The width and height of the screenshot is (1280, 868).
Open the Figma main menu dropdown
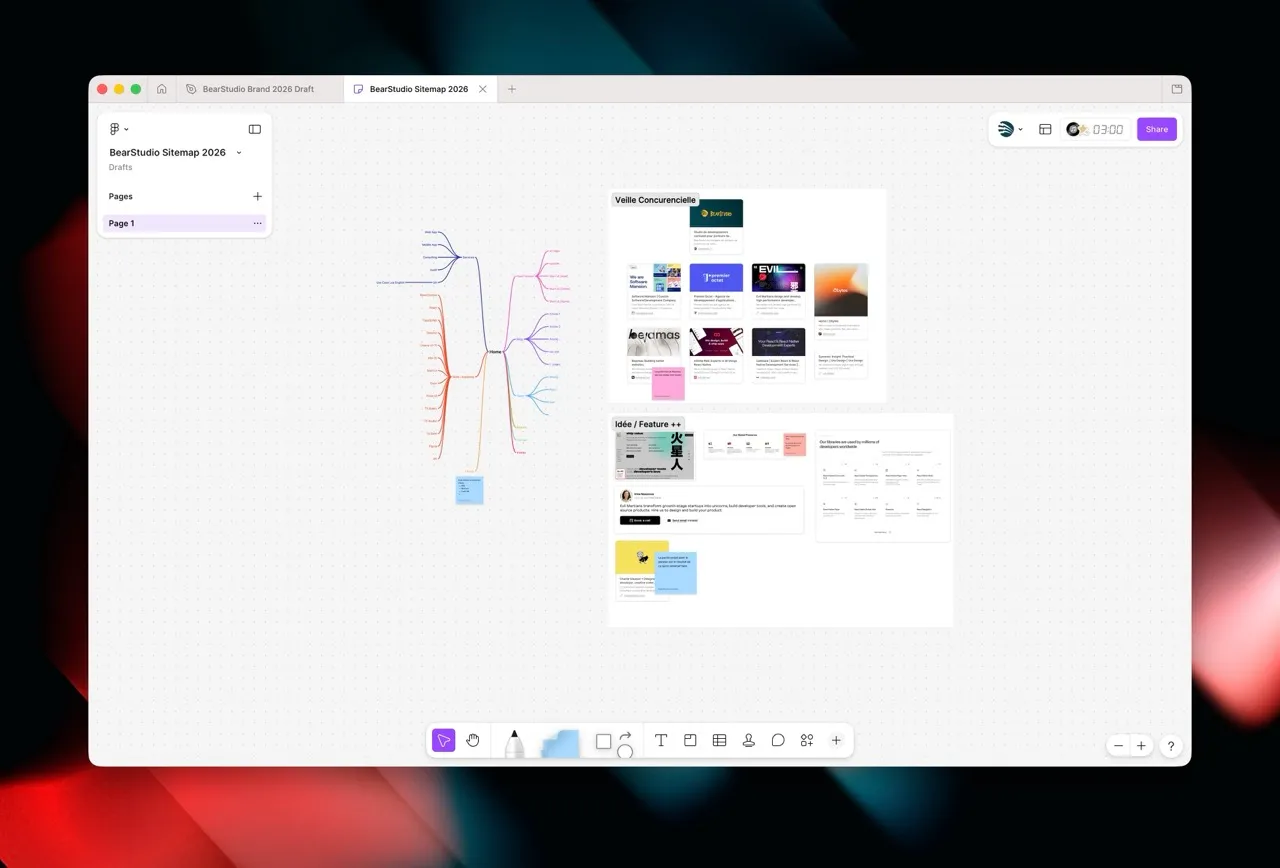click(117, 129)
